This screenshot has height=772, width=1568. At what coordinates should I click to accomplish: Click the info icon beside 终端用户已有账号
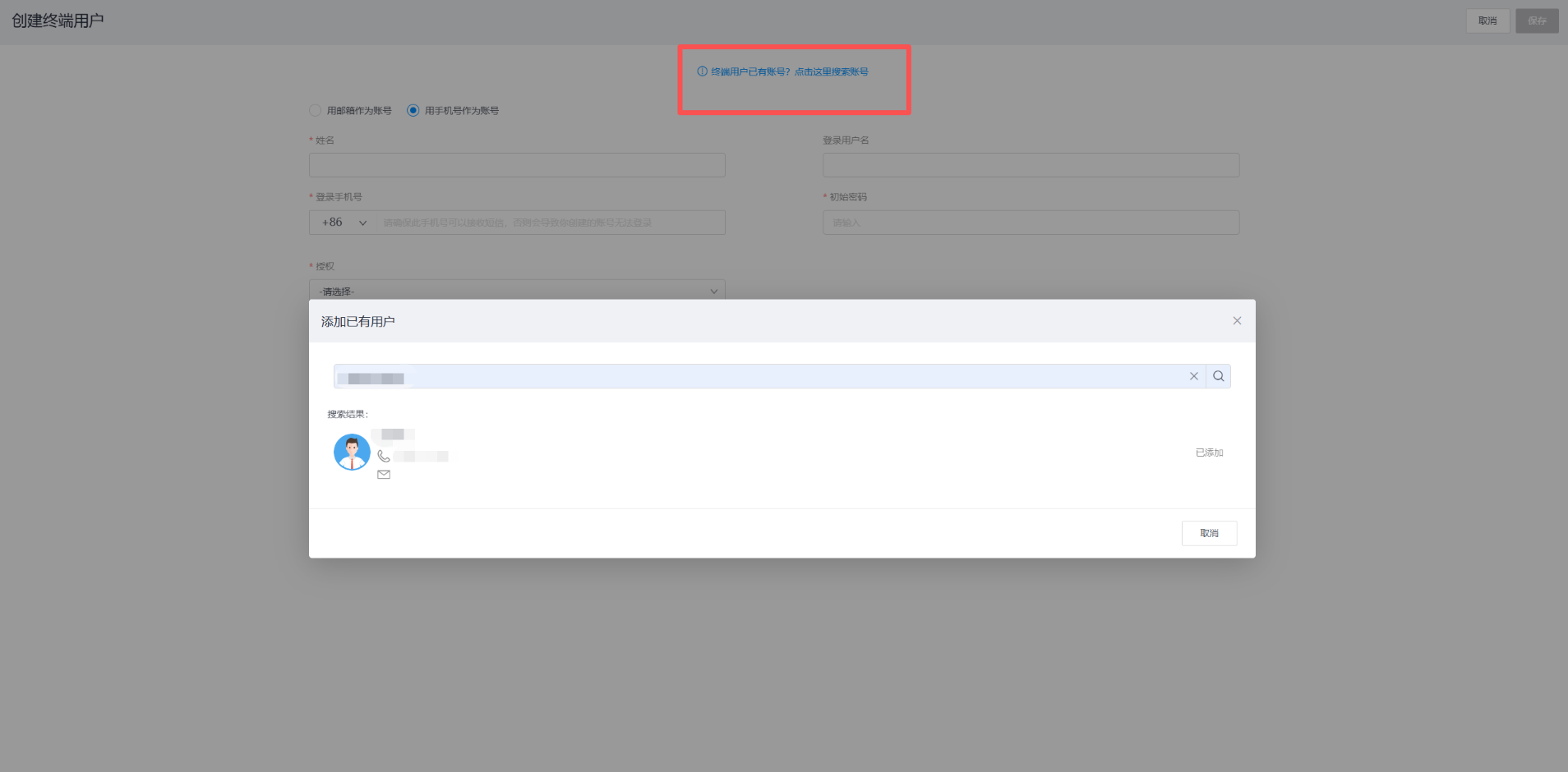pyautogui.click(x=702, y=71)
